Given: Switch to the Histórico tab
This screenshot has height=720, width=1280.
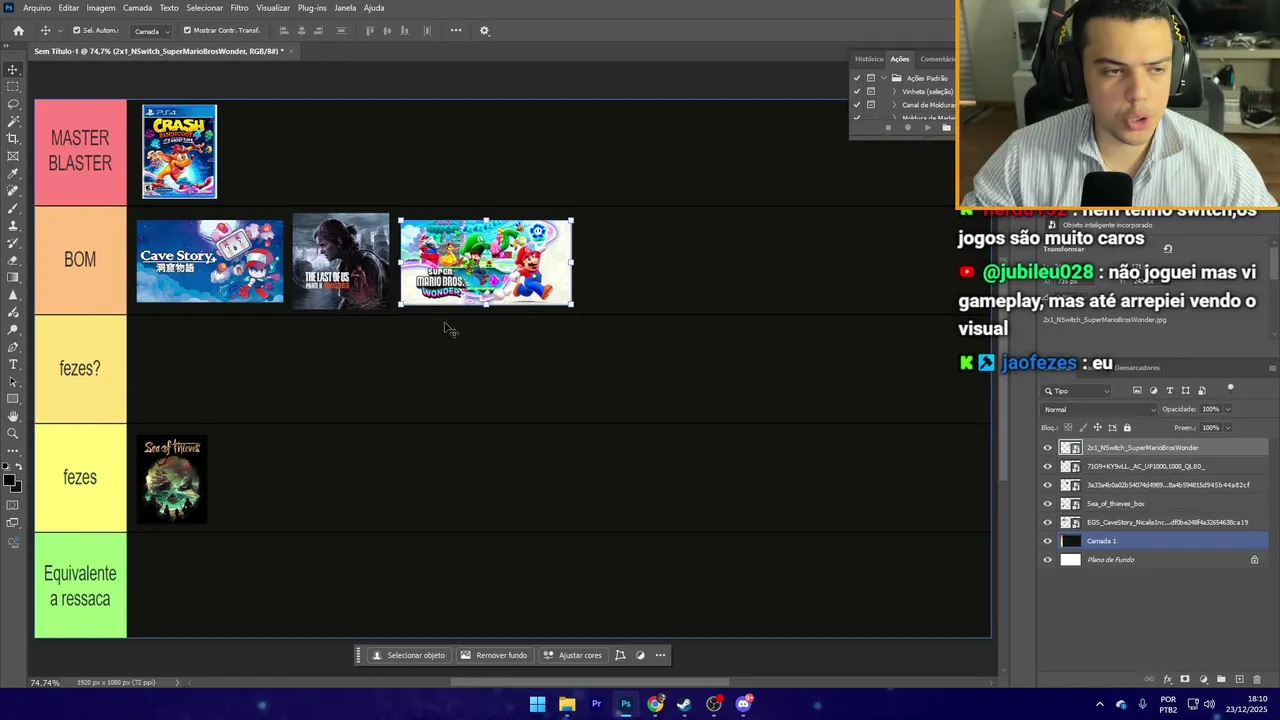Looking at the screenshot, I should pyautogui.click(x=869, y=59).
